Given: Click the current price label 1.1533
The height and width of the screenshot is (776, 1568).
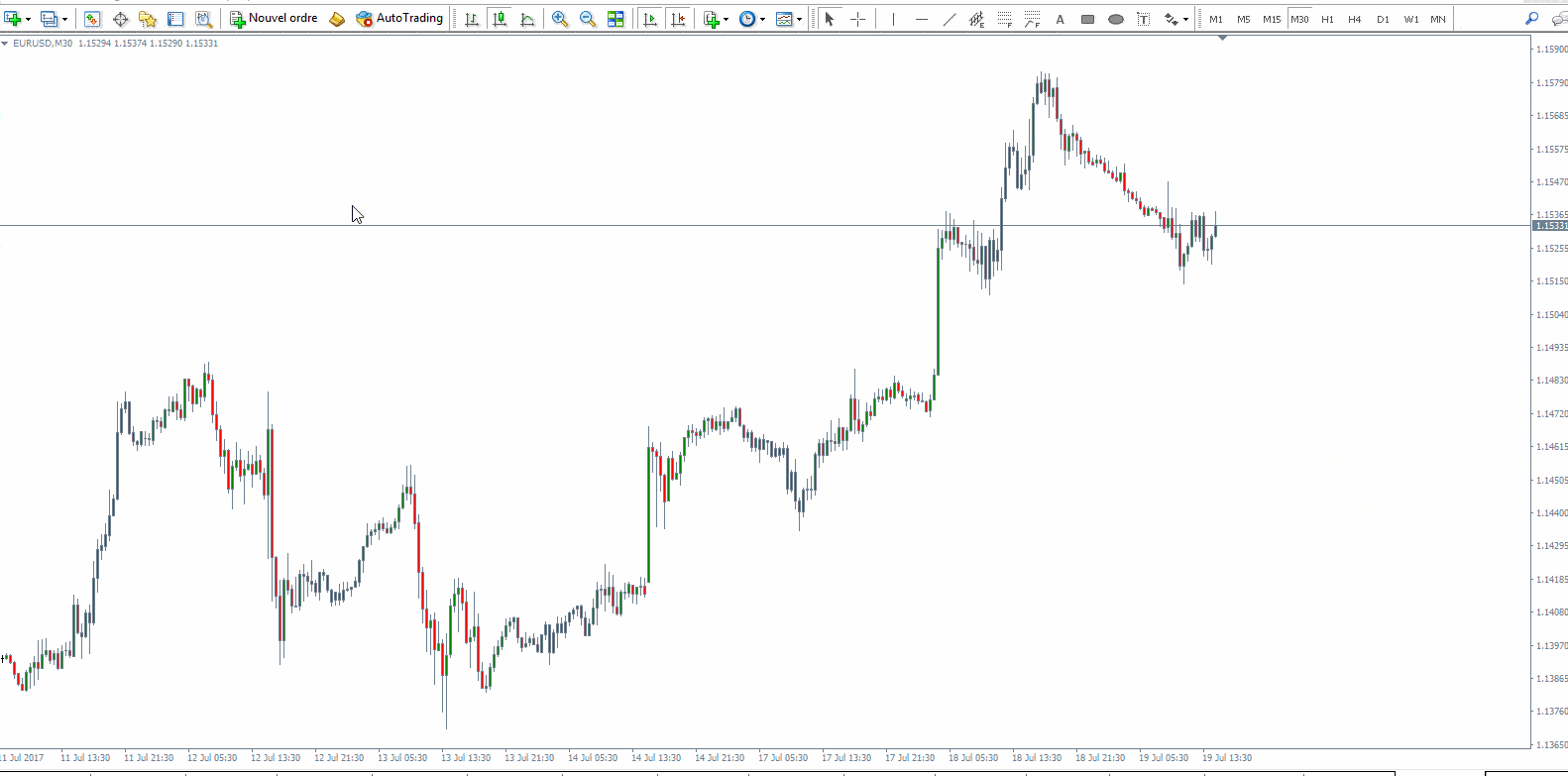Looking at the screenshot, I should pyautogui.click(x=1550, y=226).
